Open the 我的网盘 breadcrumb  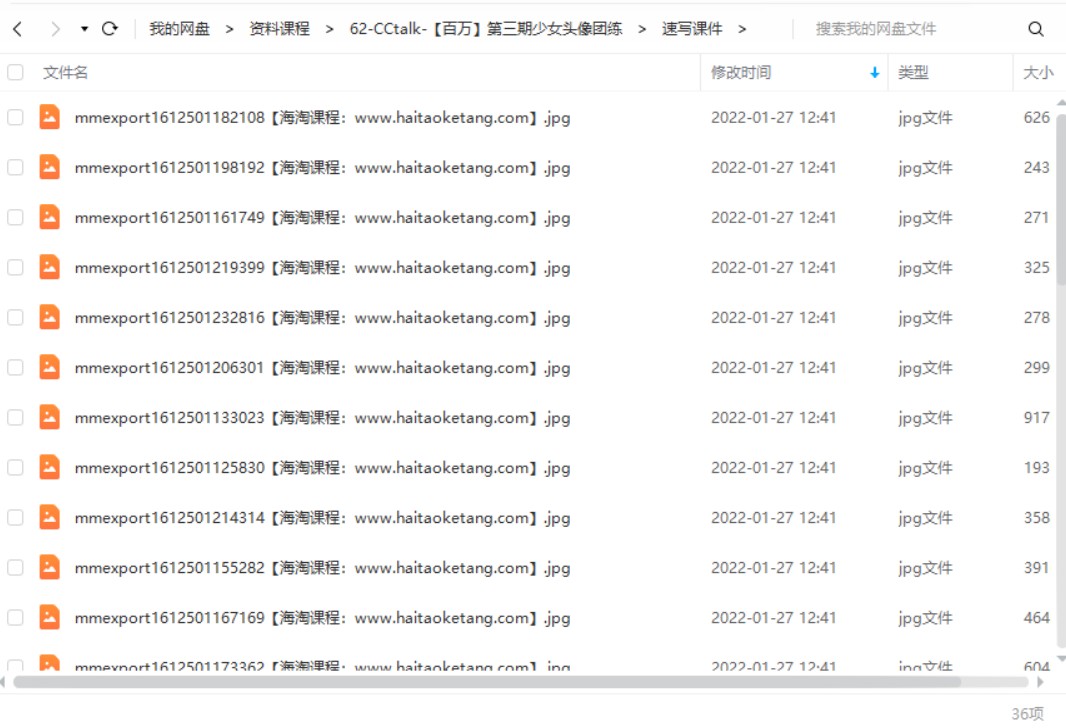pos(179,29)
